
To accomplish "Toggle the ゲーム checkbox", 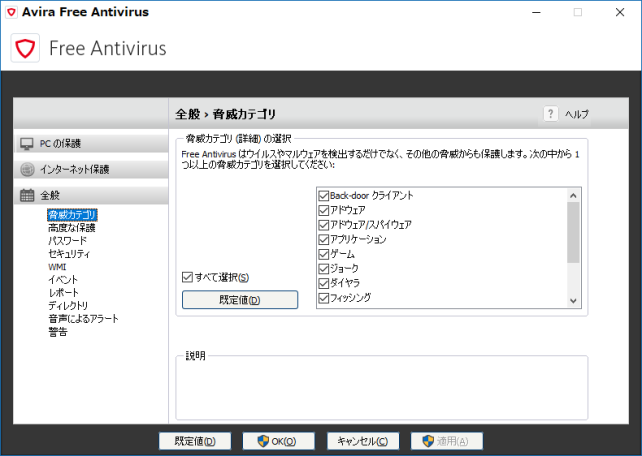I will [323, 254].
